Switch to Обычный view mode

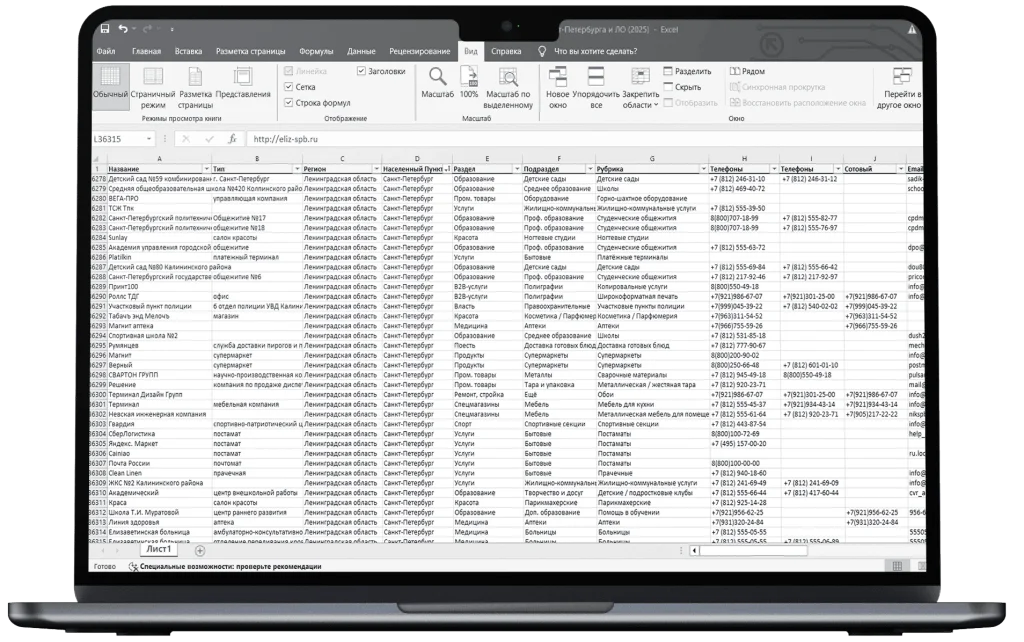click(110, 85)
